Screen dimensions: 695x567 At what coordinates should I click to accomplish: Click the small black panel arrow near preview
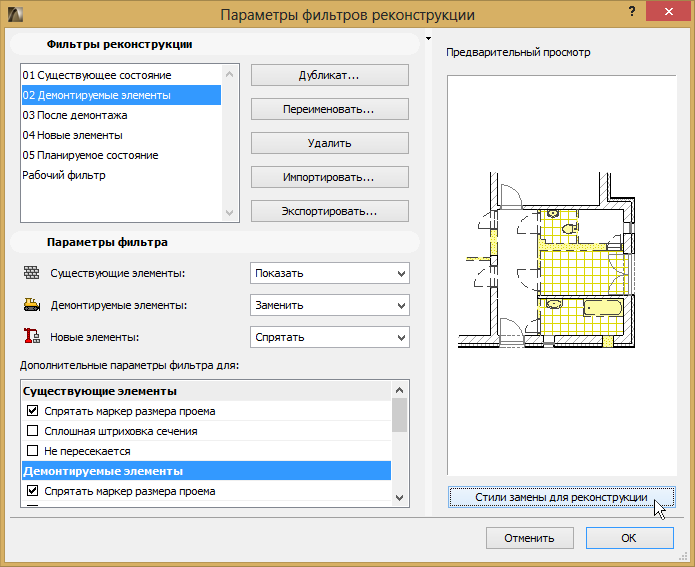pyautogui.click(x=428, y=39)
